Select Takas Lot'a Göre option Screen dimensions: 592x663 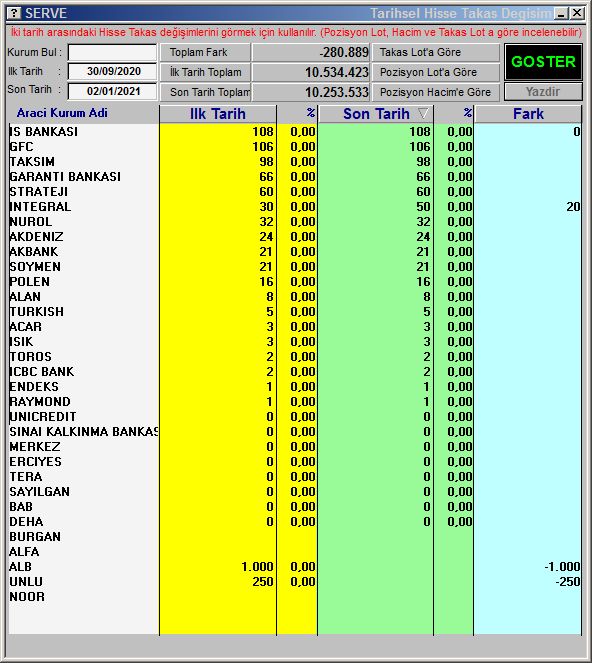point(436,52)
